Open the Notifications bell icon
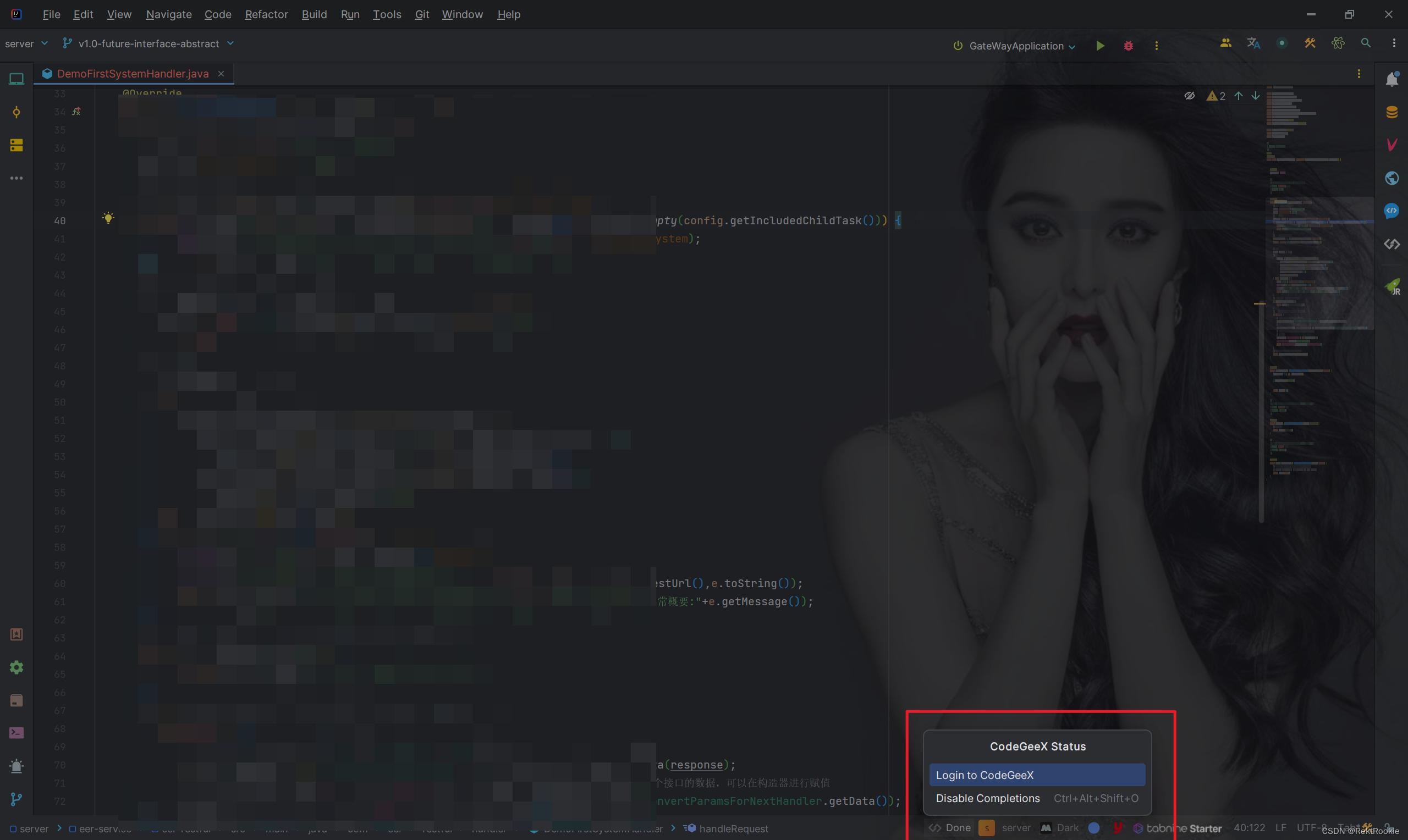 (x=1391, y=80)
